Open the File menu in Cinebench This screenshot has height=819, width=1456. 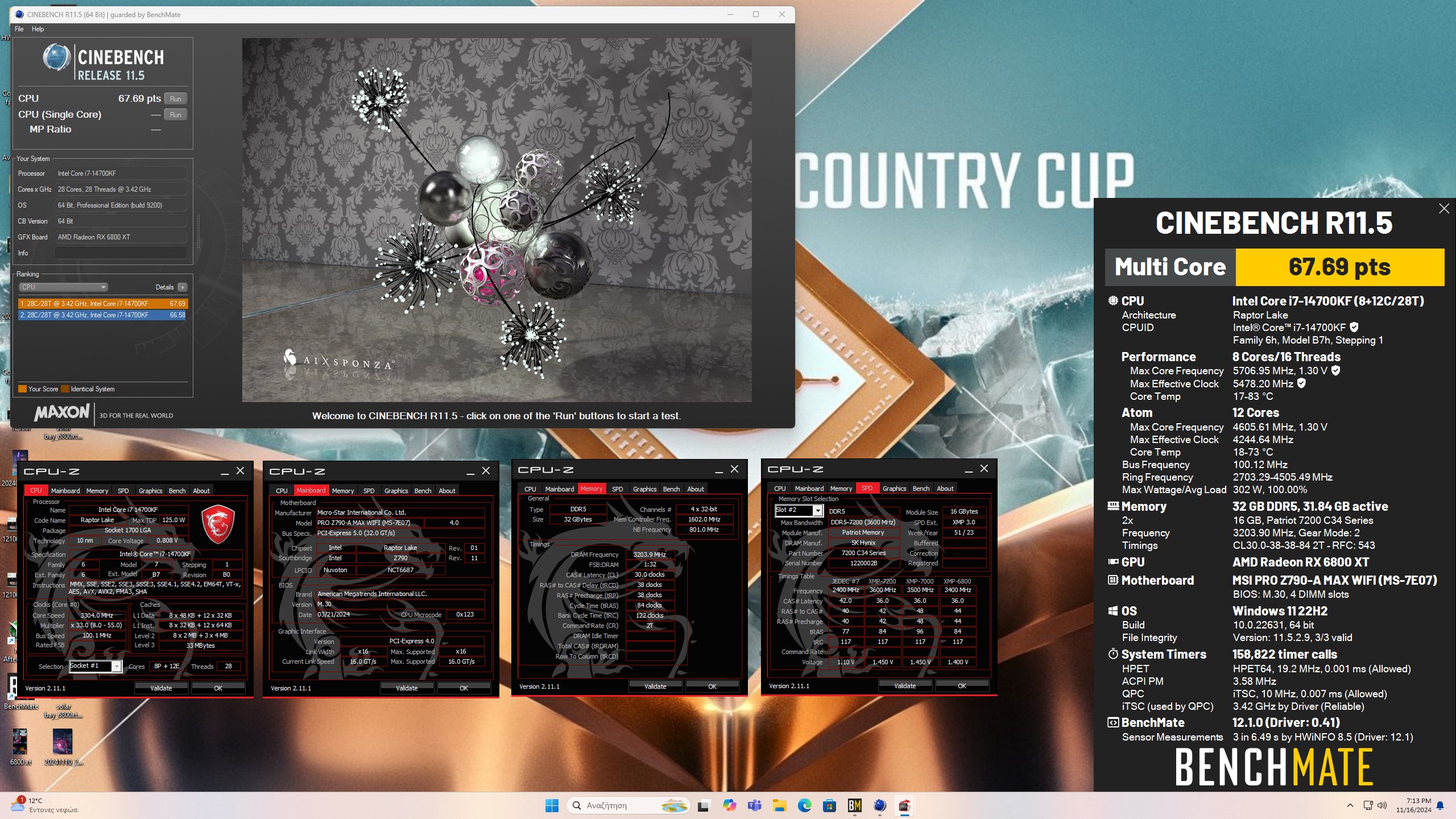pos(19,29)
